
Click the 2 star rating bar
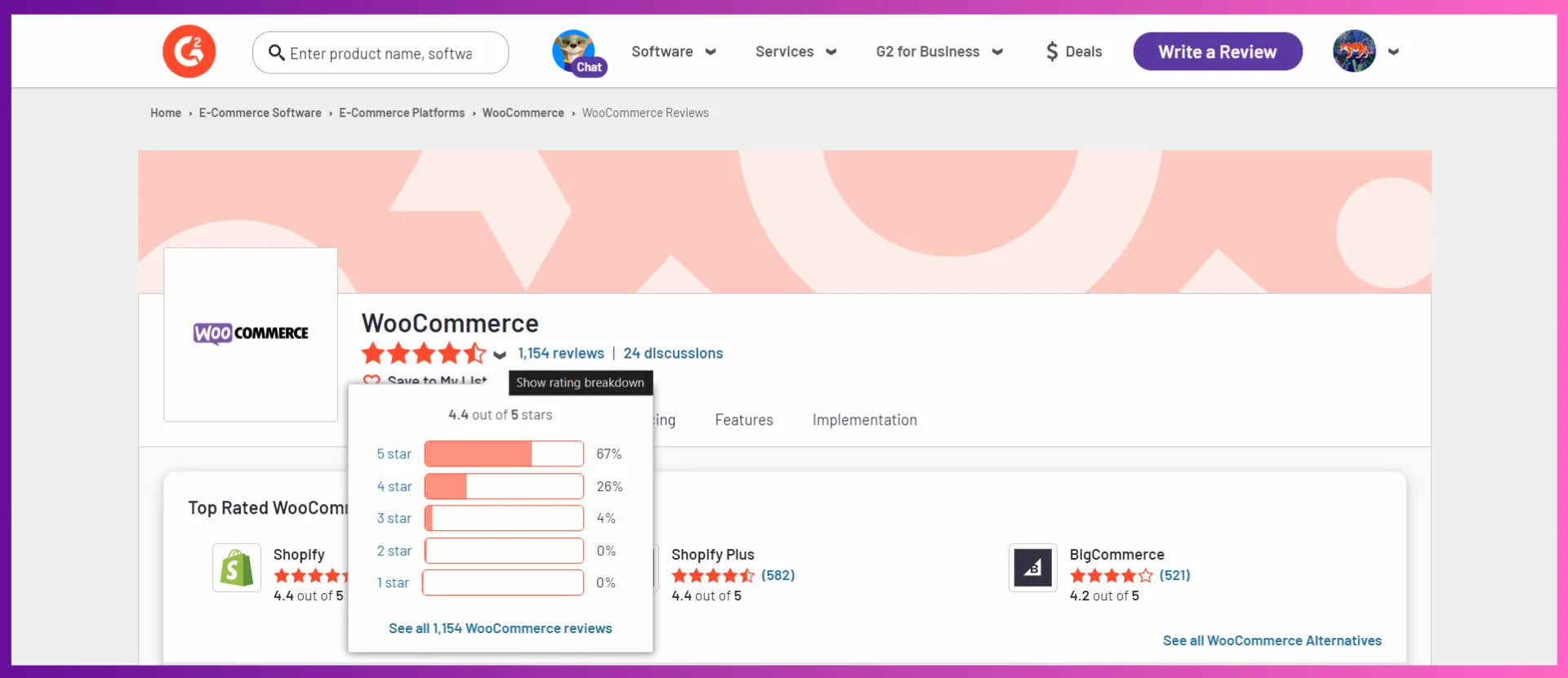(x=504, y=551)
